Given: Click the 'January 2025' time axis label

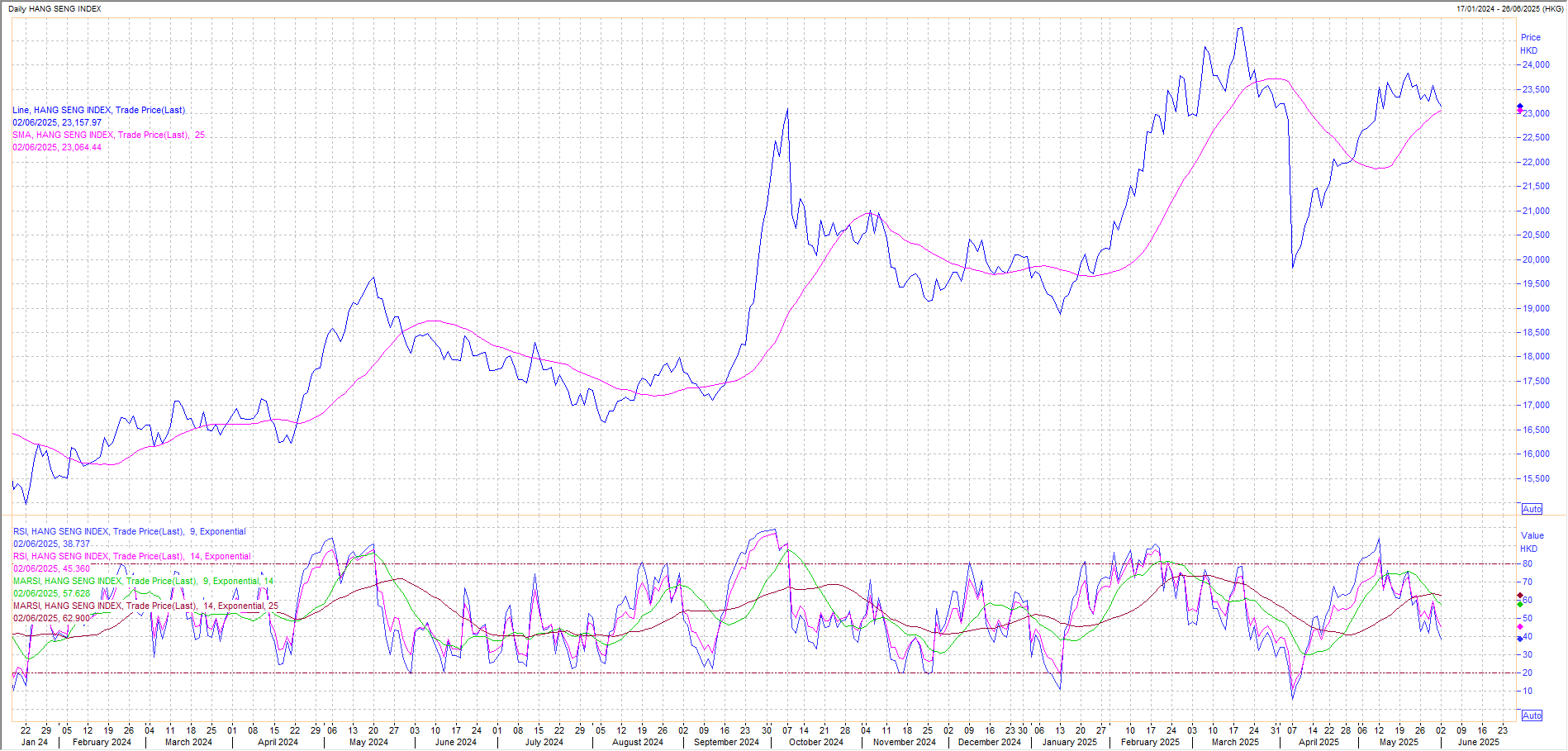Looking at the screenshot, I should click(1070, 742).
